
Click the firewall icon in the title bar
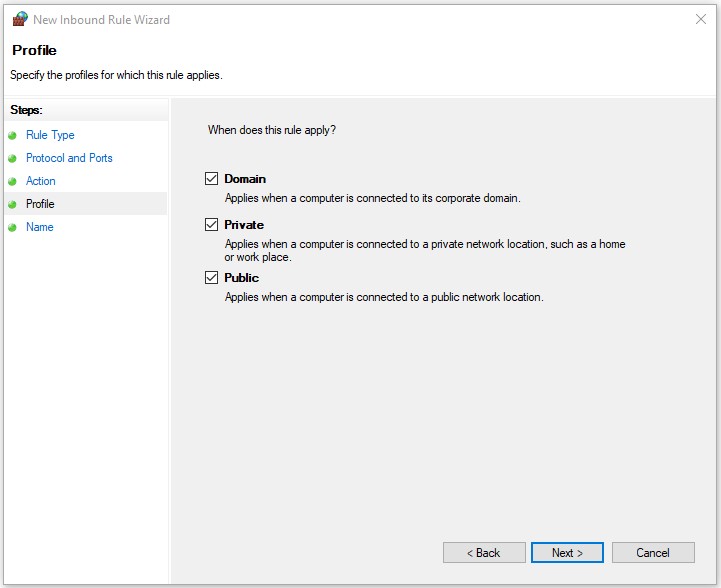point(20,20)
